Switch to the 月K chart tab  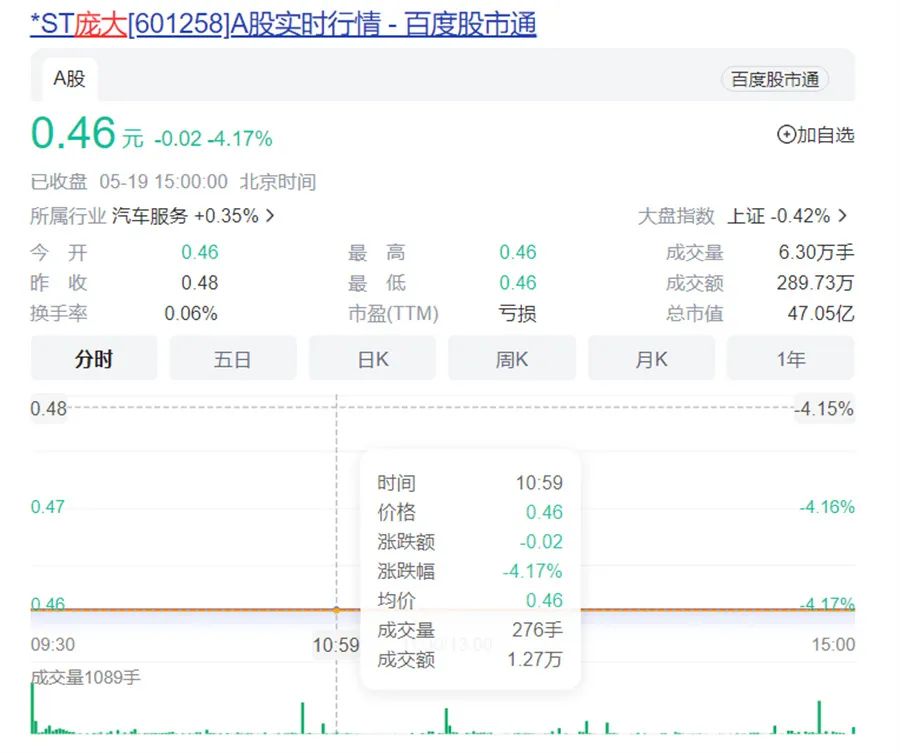(x=651, y=359)
